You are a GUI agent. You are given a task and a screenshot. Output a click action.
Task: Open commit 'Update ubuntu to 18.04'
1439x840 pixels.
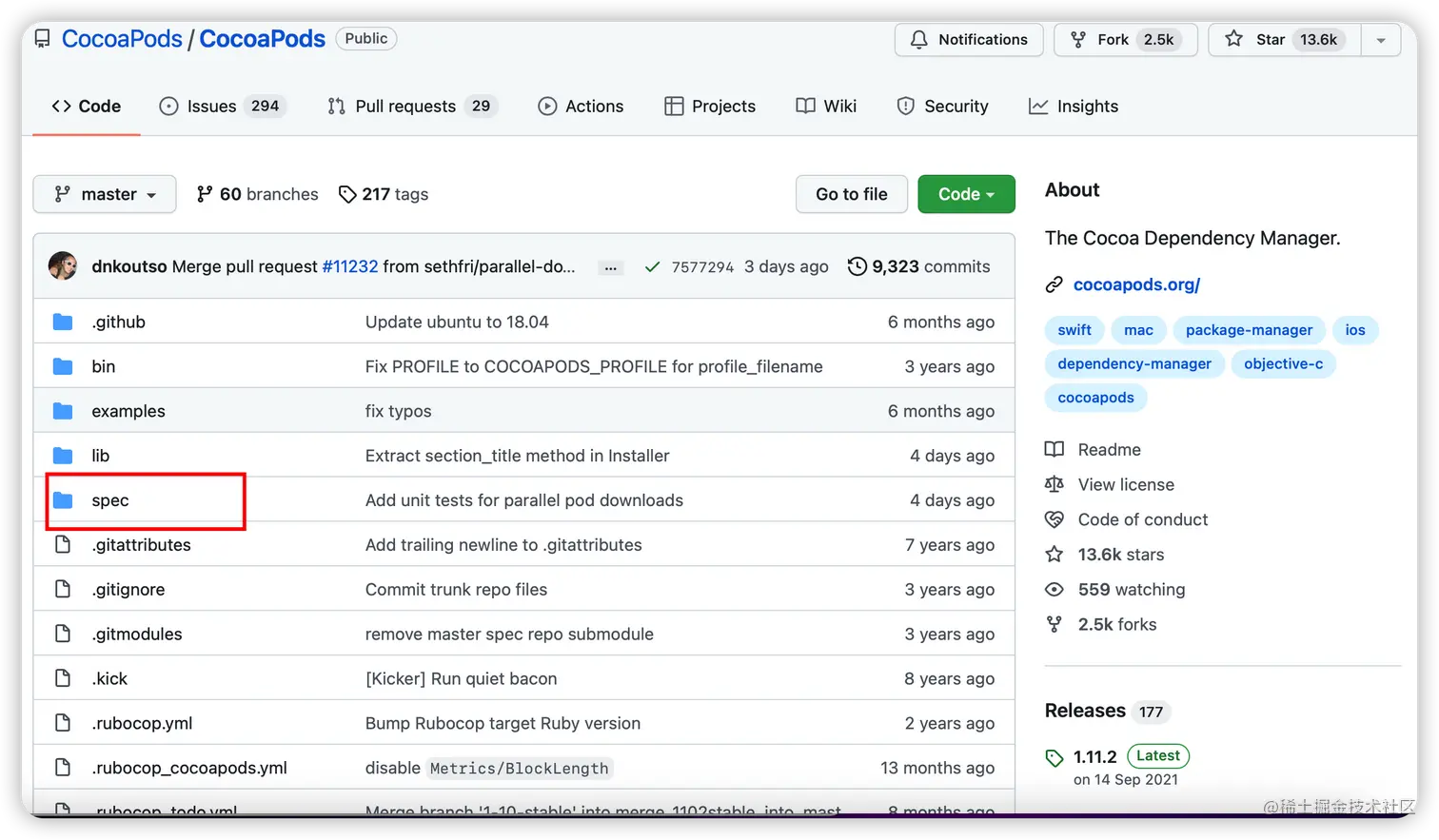457,322
